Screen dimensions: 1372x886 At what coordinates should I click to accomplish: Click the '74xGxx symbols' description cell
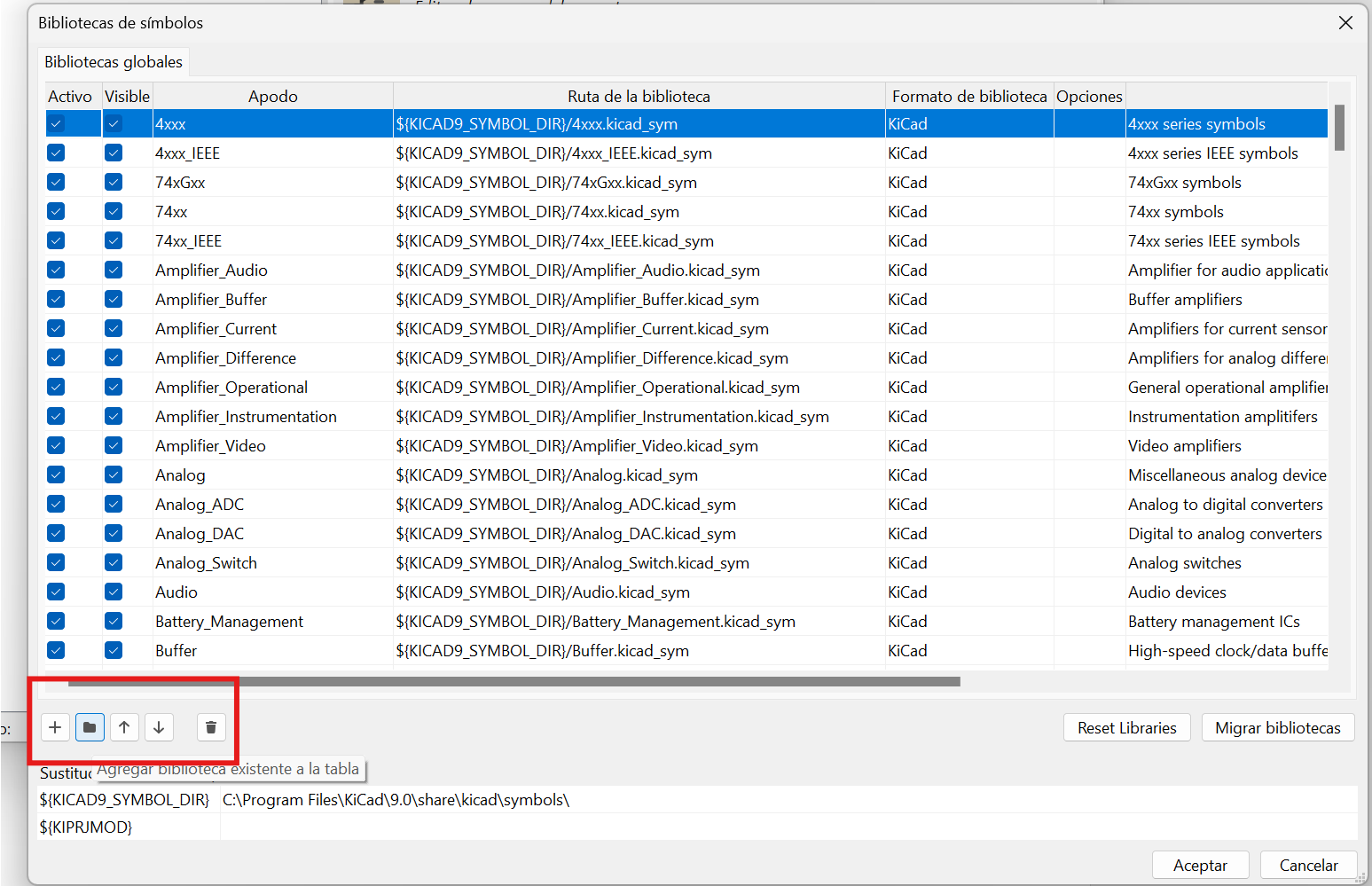[1227, 182]
